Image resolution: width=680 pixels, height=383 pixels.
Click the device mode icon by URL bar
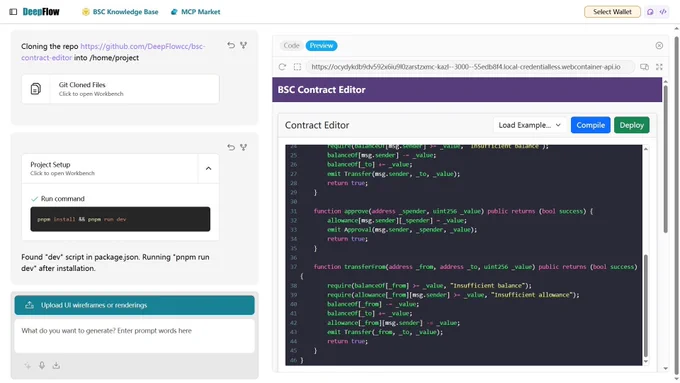point(644,67)
